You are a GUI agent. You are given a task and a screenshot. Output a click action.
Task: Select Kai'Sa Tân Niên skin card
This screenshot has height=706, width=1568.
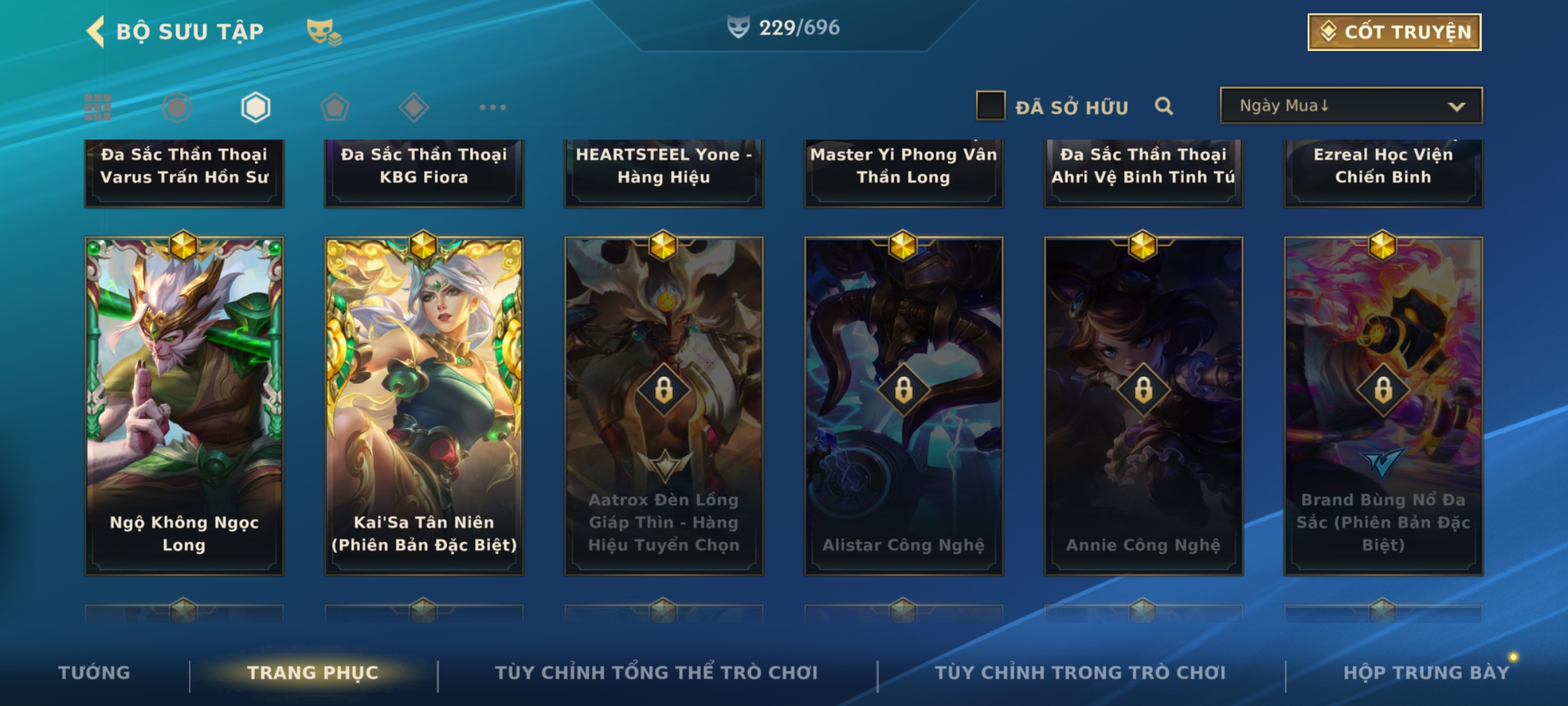point(424,405)
